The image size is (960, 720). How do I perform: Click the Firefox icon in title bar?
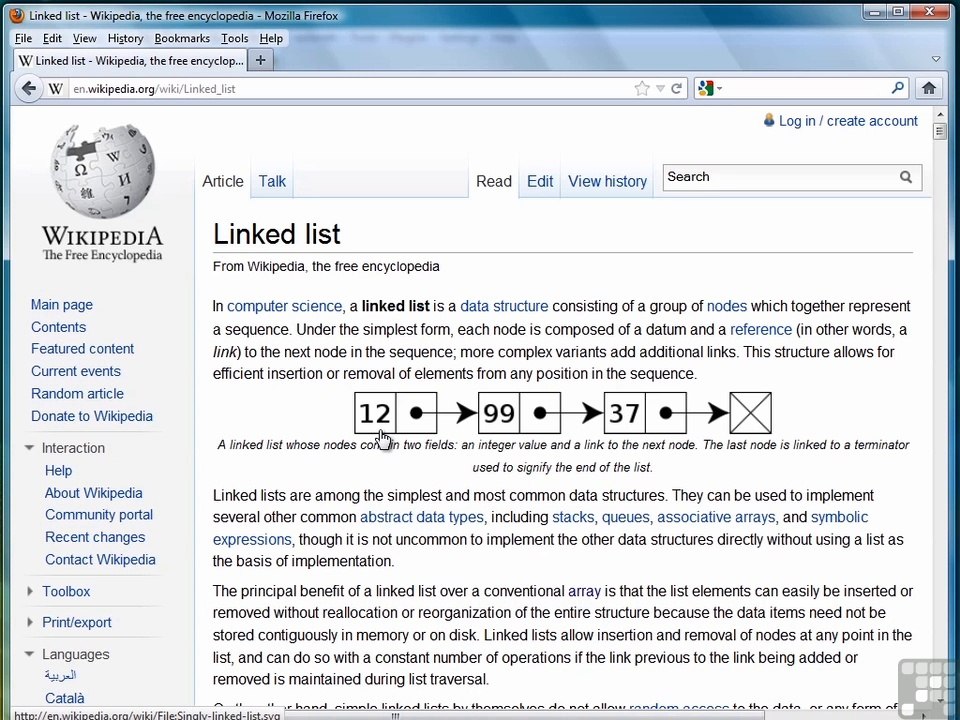[x=18, y=15]
